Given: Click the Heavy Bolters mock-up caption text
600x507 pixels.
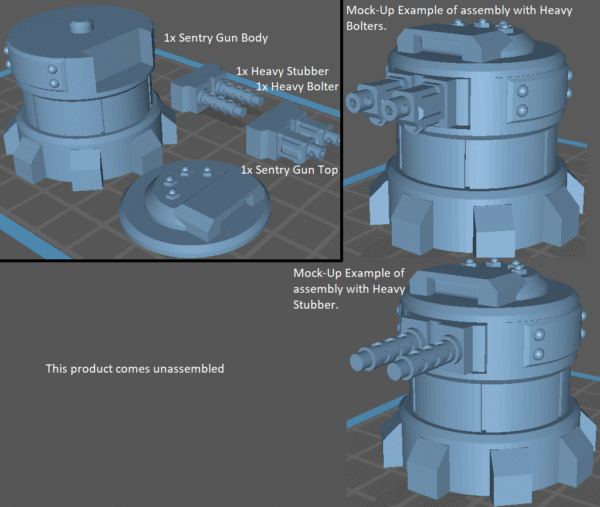Looking at the screenshot, I should [422, 18].
